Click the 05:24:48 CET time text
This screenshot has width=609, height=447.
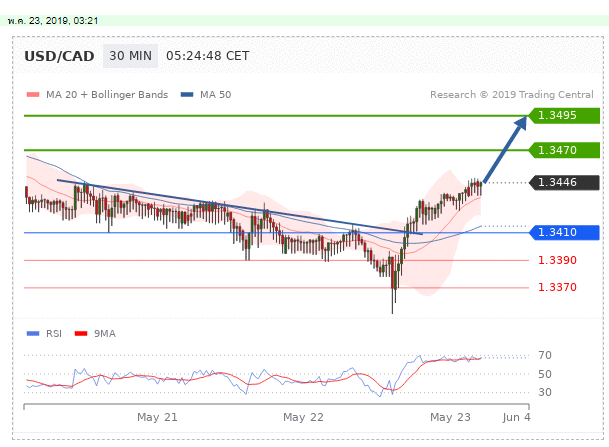[x=207, y=56]
